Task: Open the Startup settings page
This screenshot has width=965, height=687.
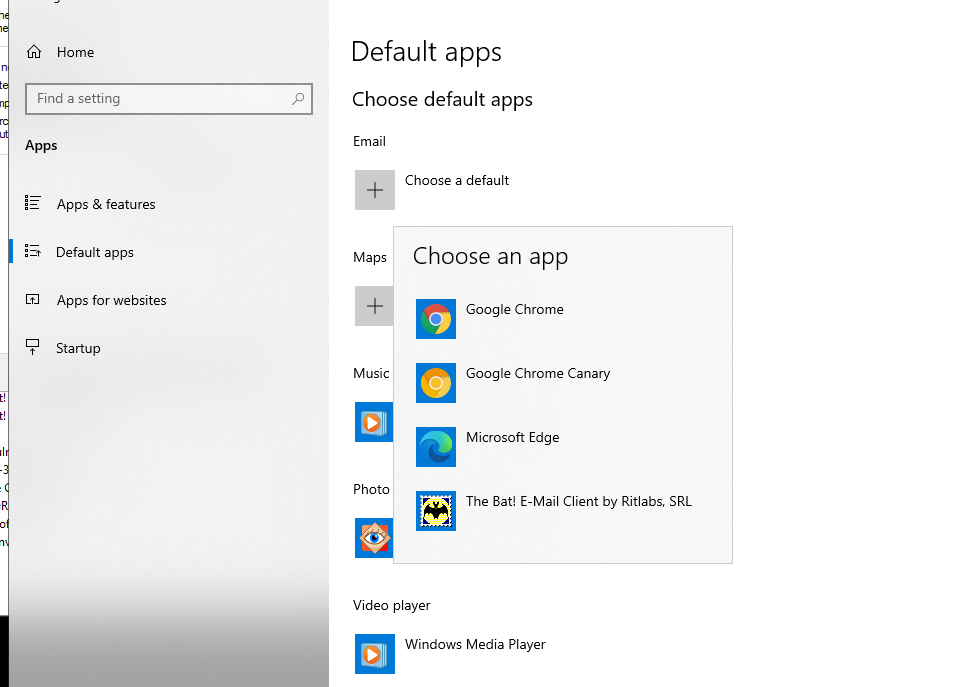Action: (78, 348)
